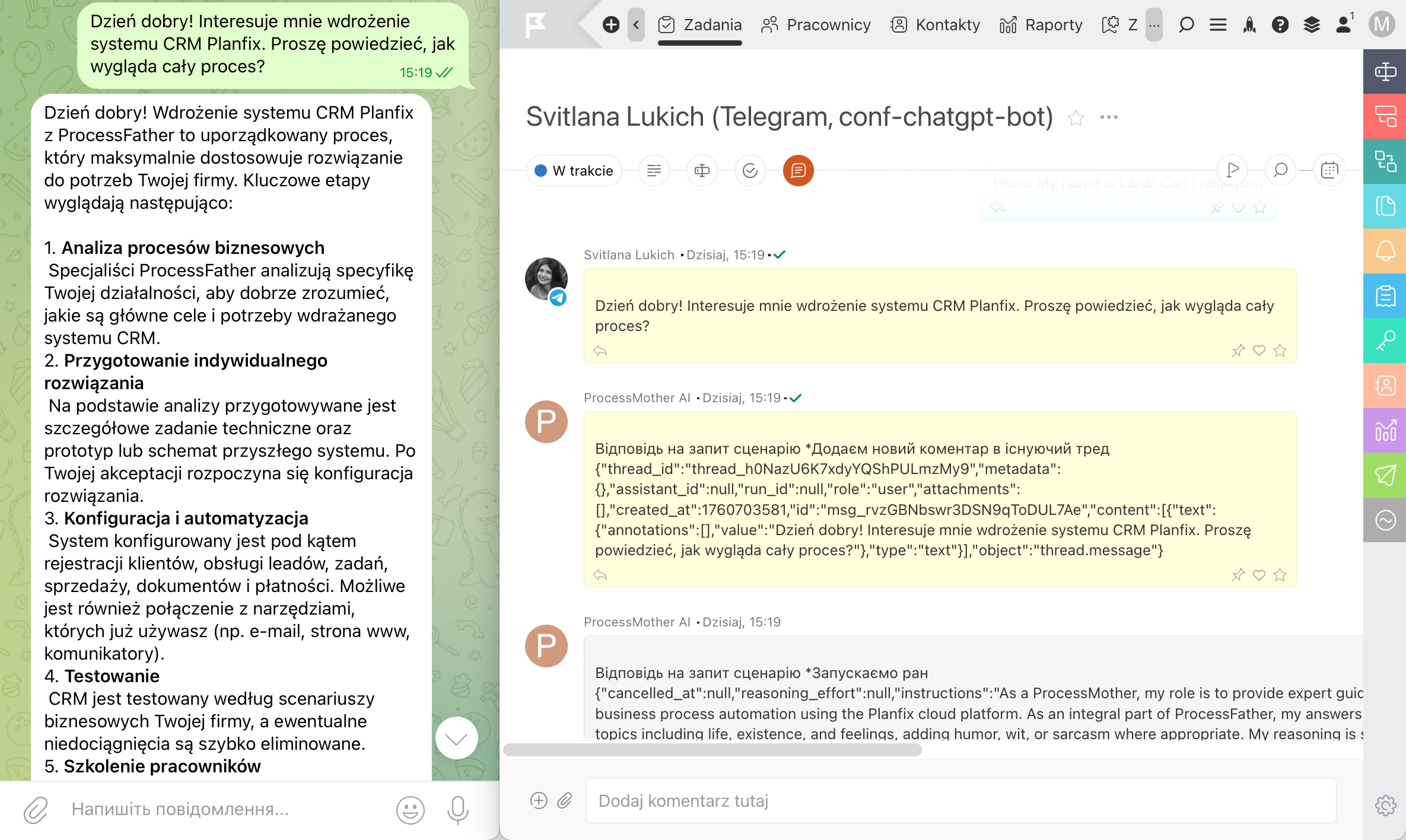Switch to the Pracownicy tab
The width and height of the screenshot is (1406, 840).
point(816,25)
